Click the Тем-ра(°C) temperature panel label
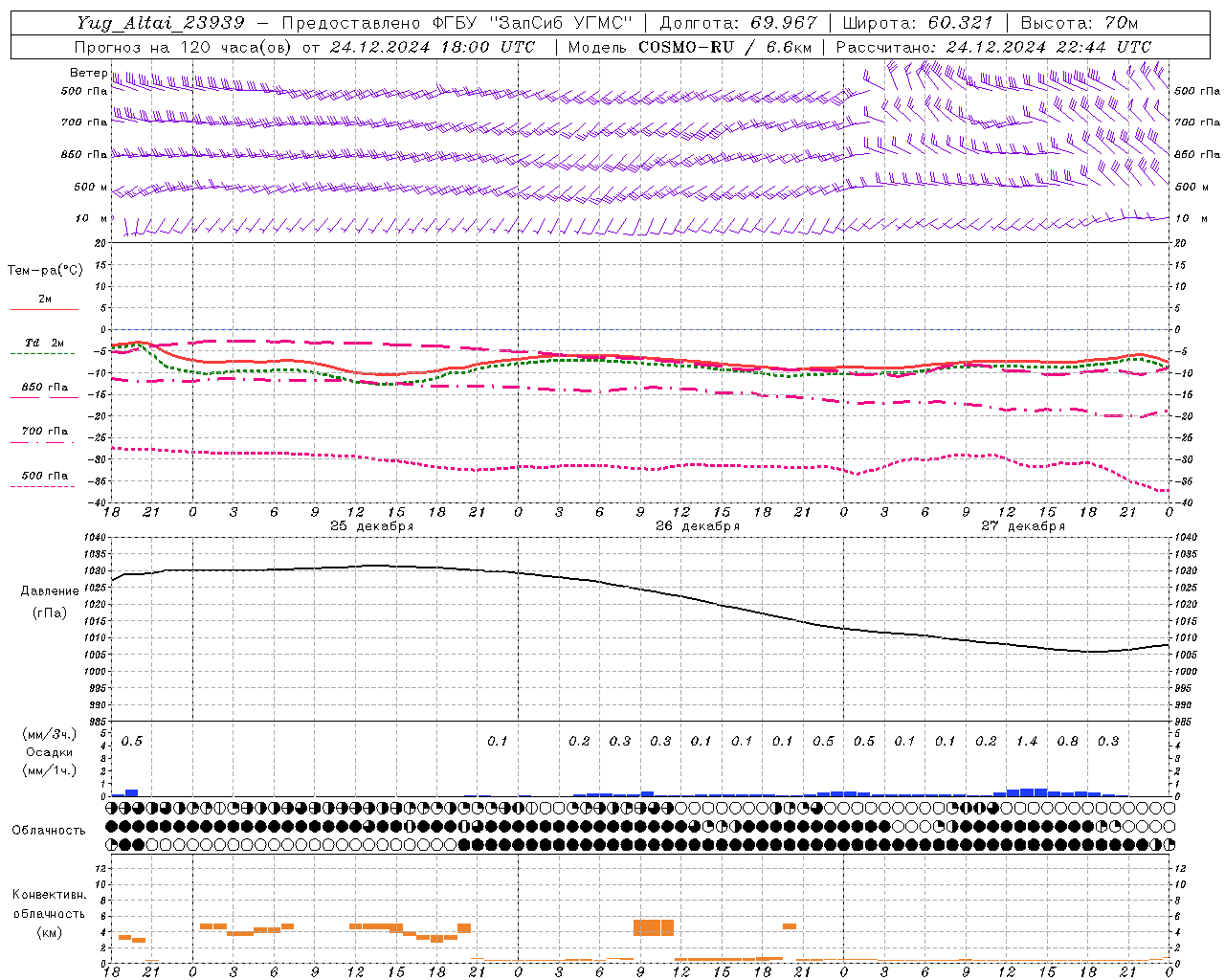The image size is (1225, 980). [45, 271]
